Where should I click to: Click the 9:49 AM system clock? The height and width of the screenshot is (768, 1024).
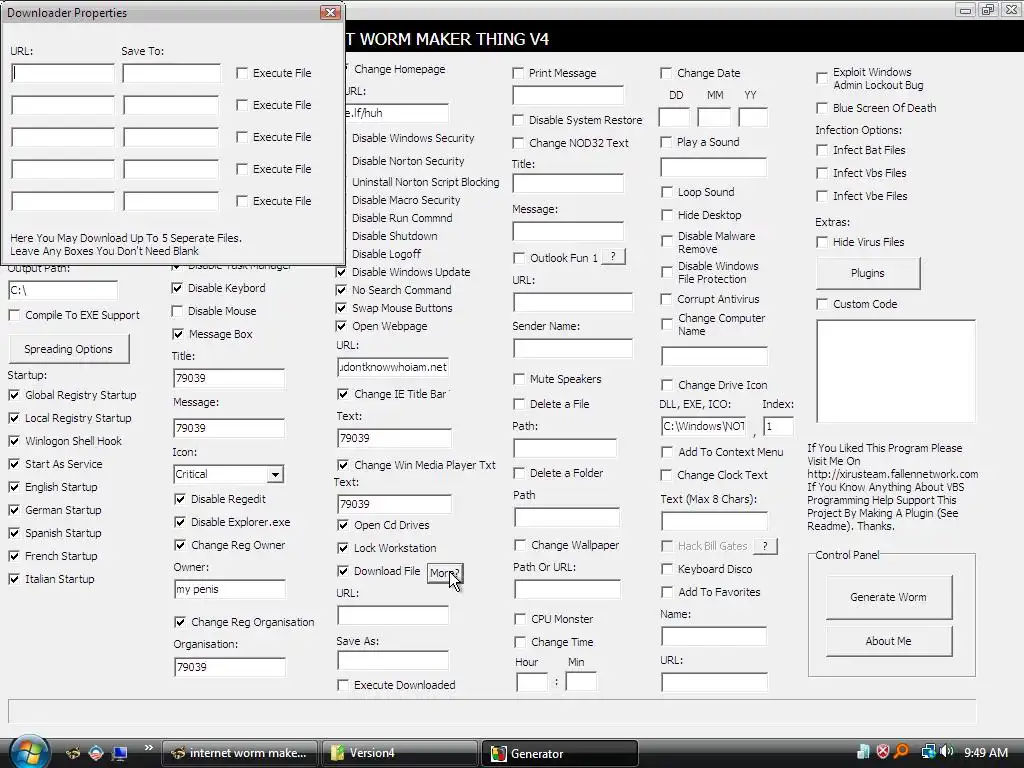985,753
